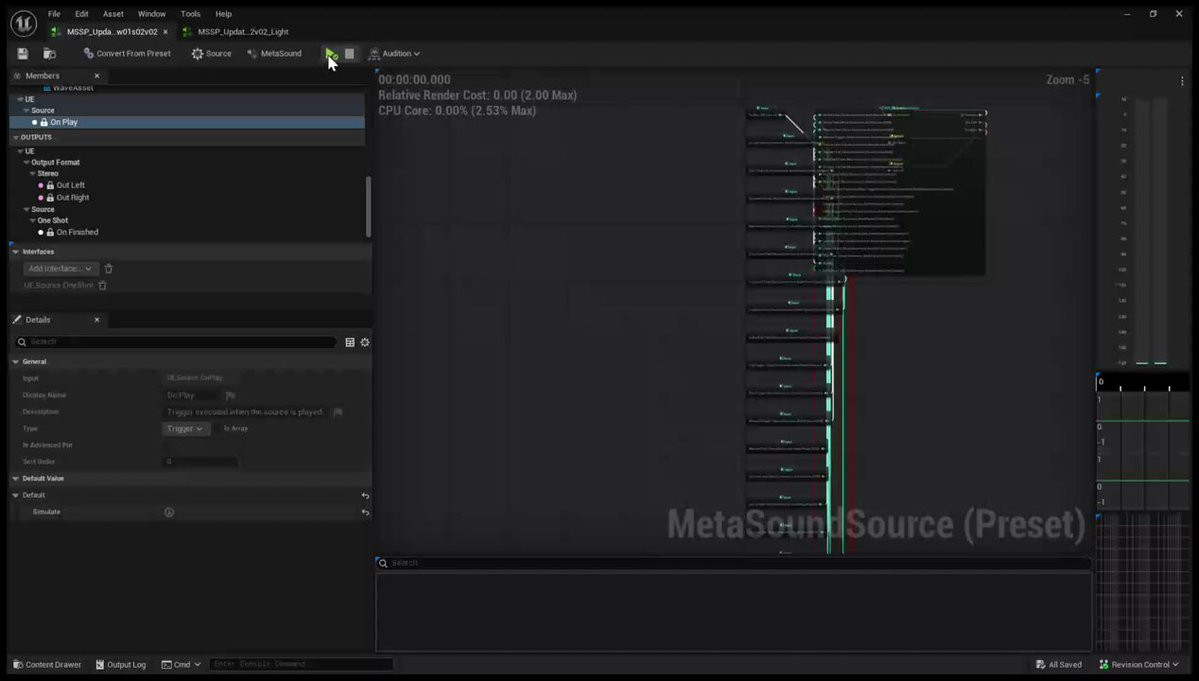The height and width of the screenshot is (681, 1199).
Task: Click the lock icon beside Out Left
Action: click(x=50, y=185)
